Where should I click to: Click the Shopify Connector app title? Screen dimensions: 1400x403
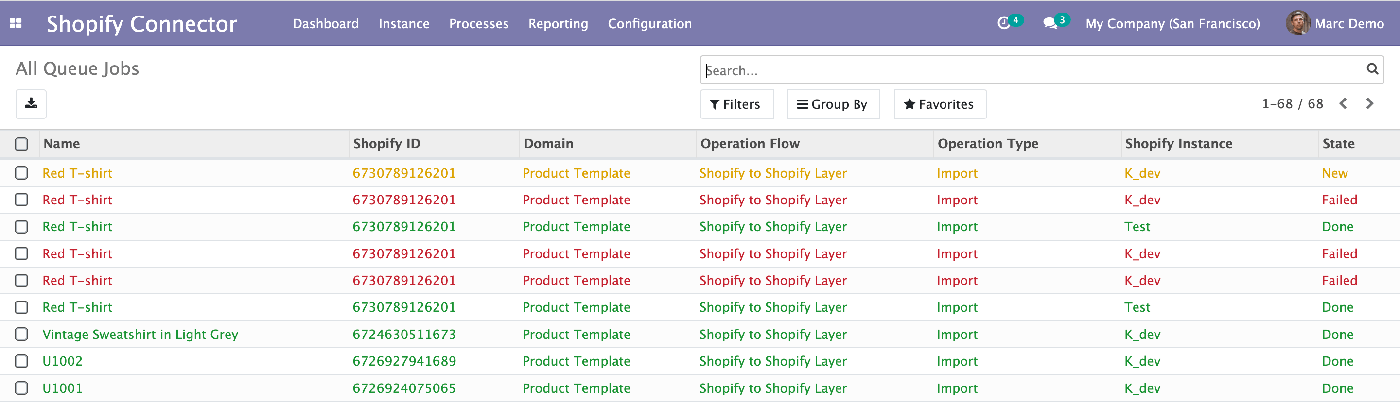pos(142,24)
